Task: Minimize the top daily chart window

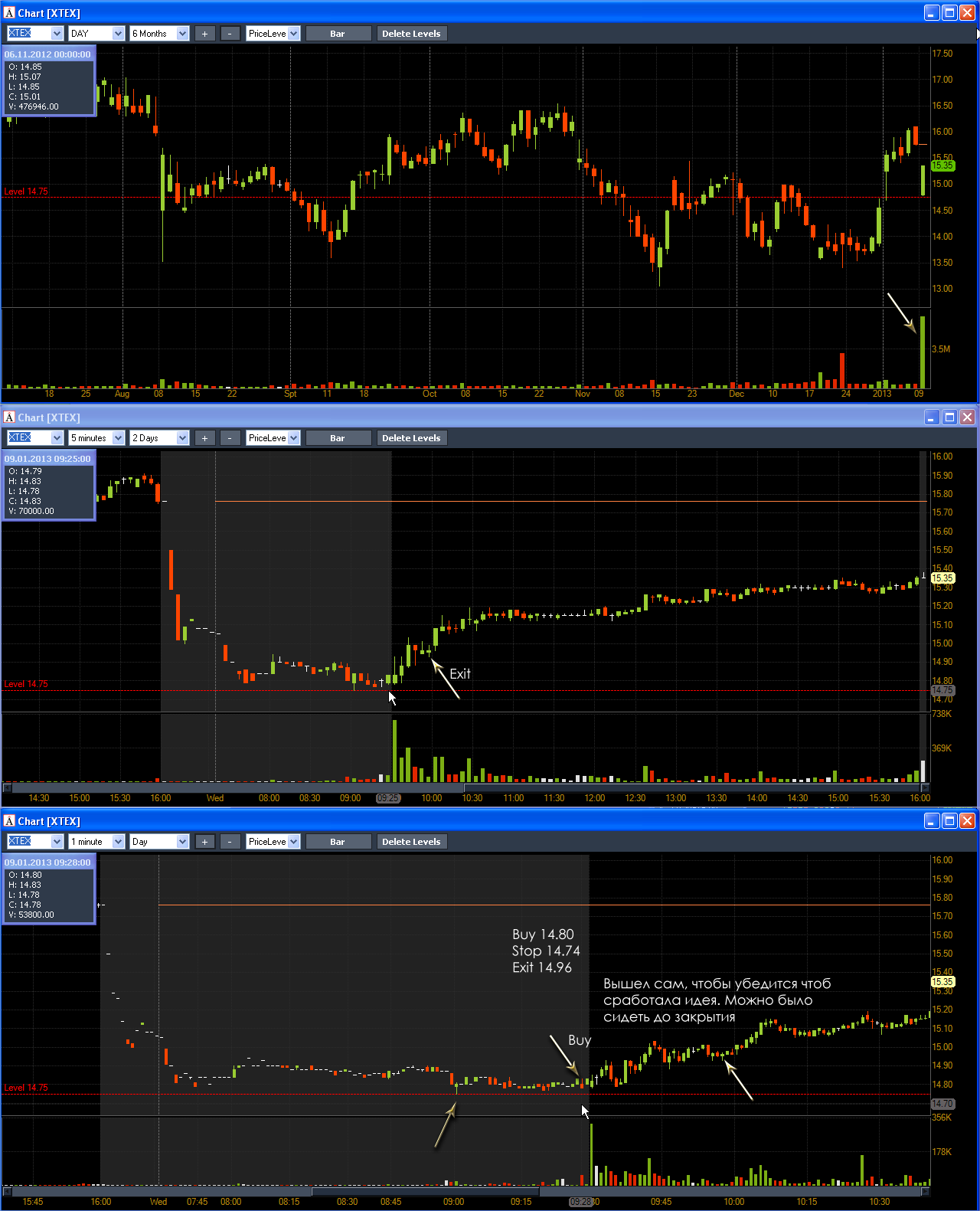Action: coord(932,13)
